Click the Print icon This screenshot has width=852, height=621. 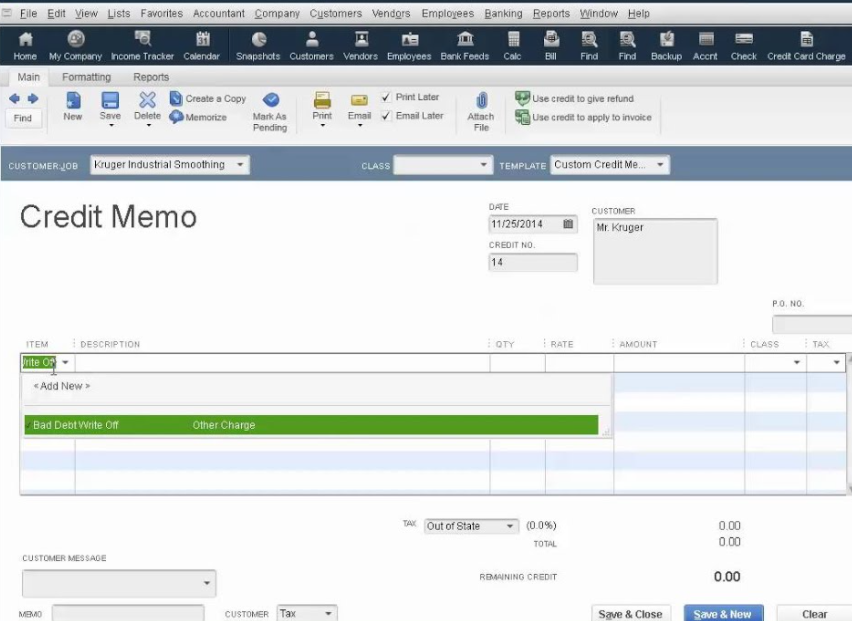(x=322, y=106)
